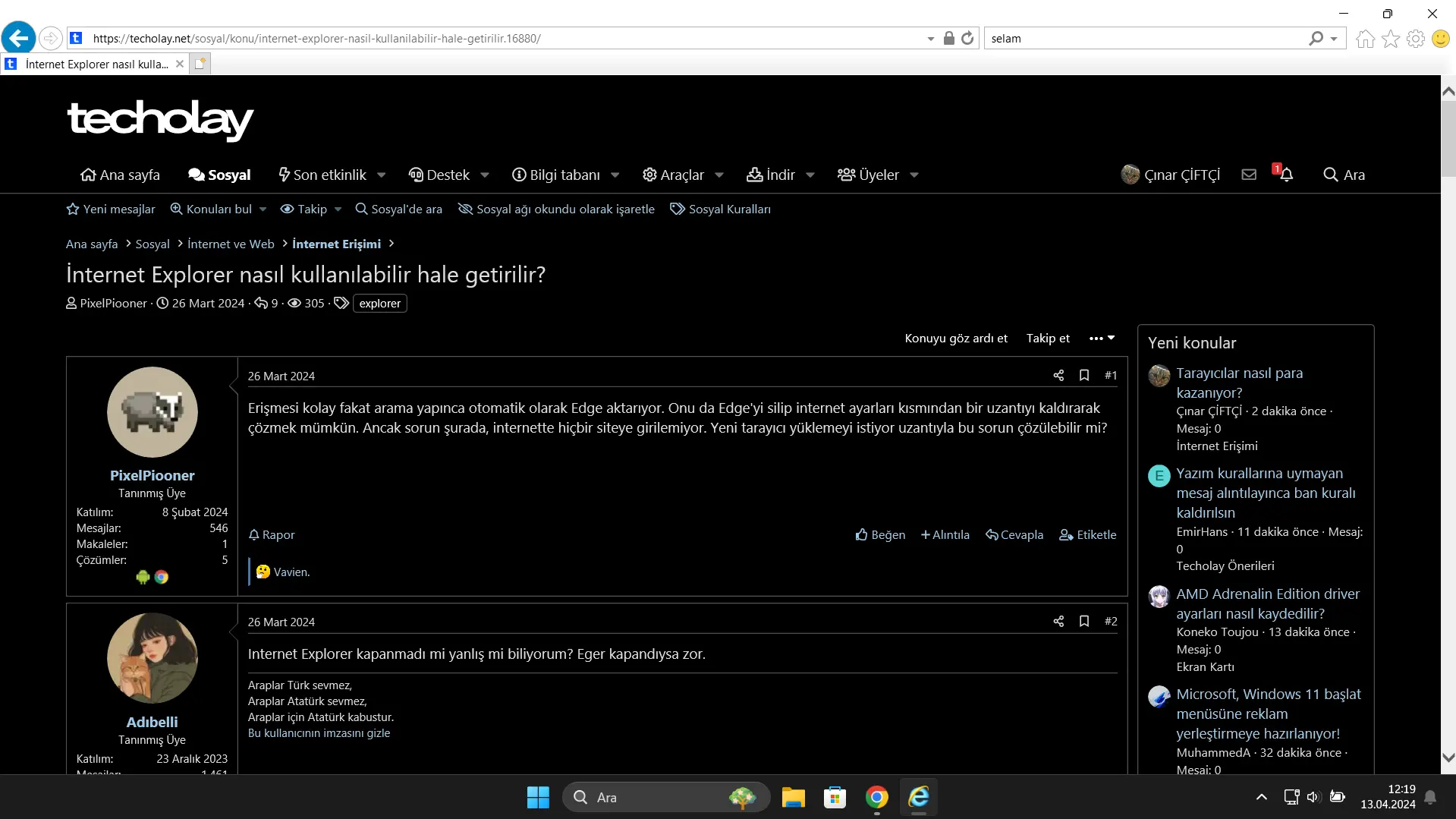Bookmark post #2

pyautogui.click(x=1084, y=621)
